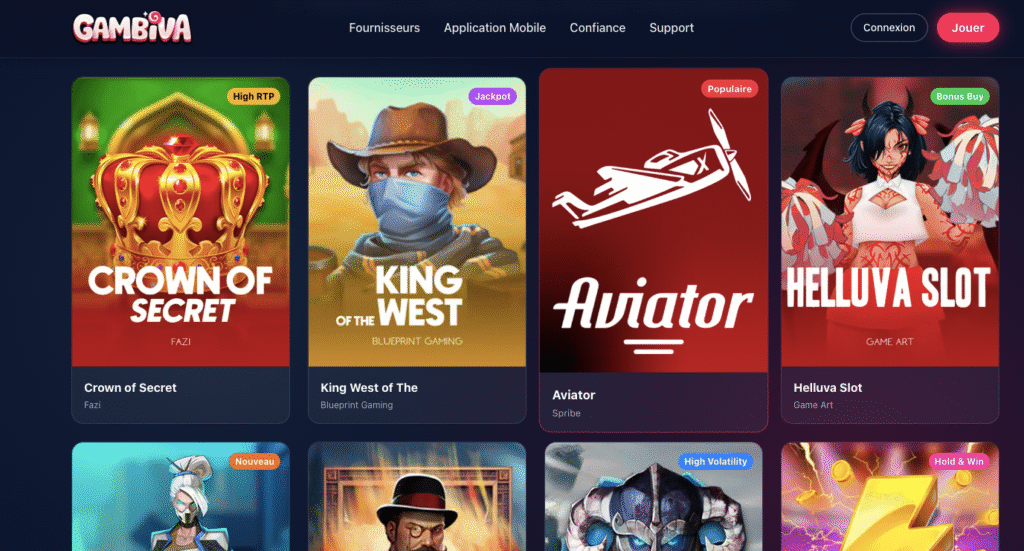Click the green Bonus Buy badge
This screenshot has width=1024, height=551.
coord(959,96)
